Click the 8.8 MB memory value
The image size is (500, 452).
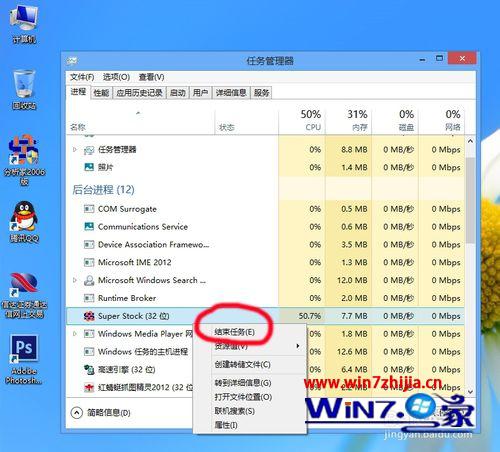354,150
